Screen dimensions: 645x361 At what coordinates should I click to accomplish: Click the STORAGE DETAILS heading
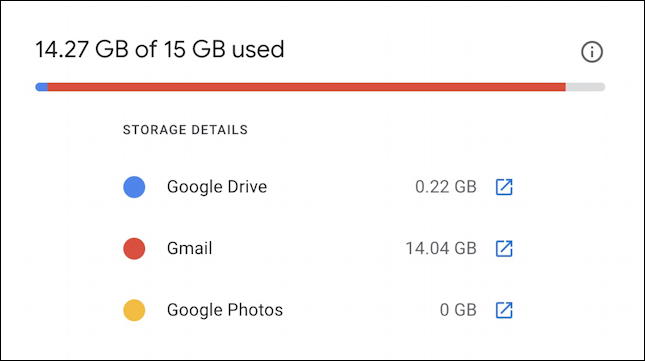click(185, 130)
